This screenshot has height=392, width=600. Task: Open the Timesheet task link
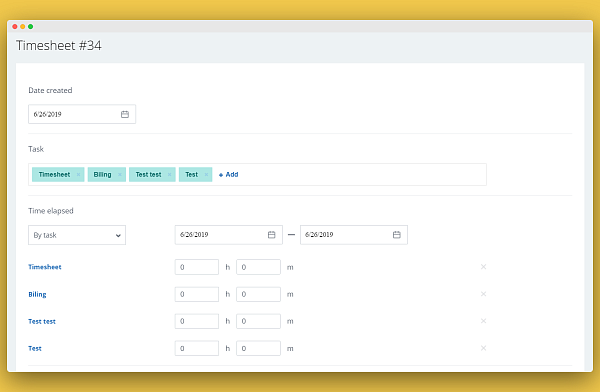pyautogui.click(x=45, y=267)
